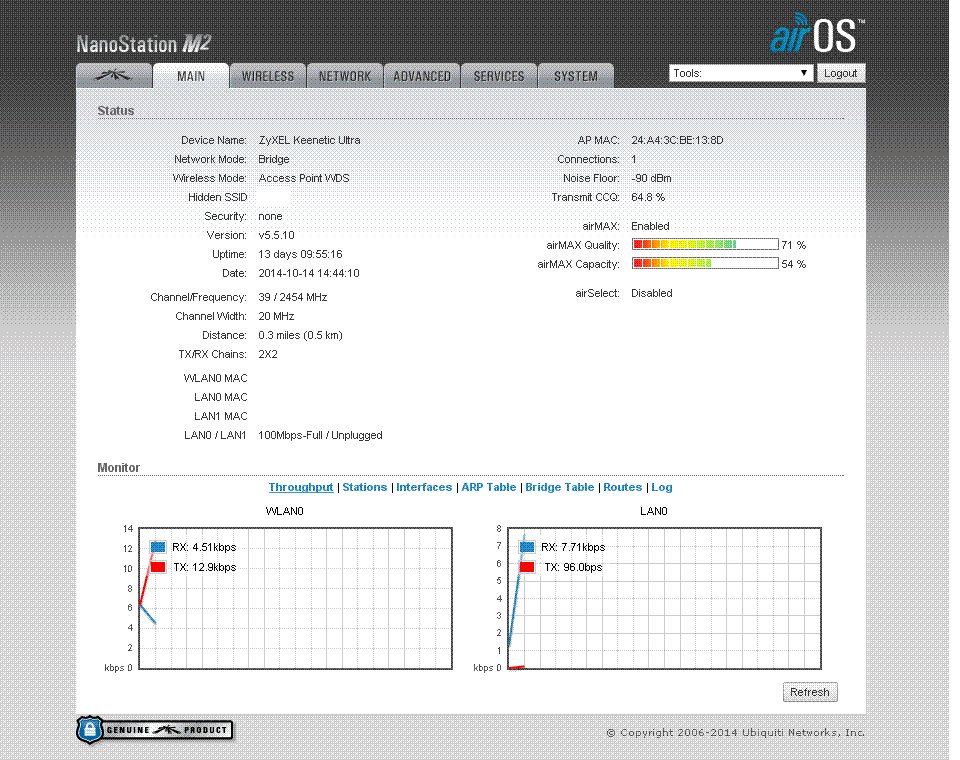Viewport: 960px width, 760px height.
Task: Select WLAN0 'TX: 12.9kbps' reading
Action: click(204, 567)
